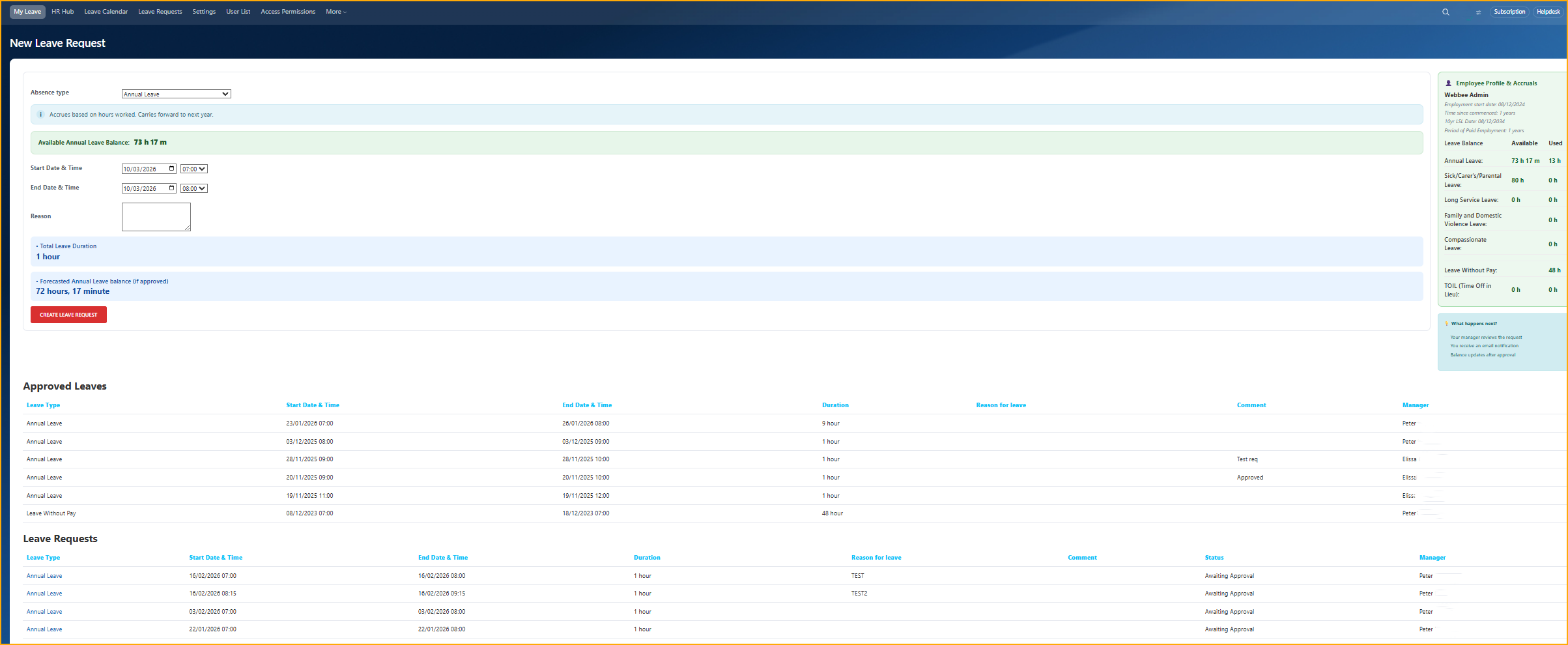This screenshot has height=645, width=1568.
Task: Click the Subscription button
Action: [x=1509, y=12]
